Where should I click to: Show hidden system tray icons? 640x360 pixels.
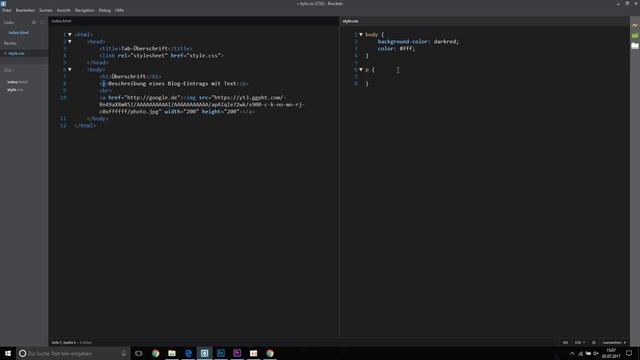[x=572, y=353]
